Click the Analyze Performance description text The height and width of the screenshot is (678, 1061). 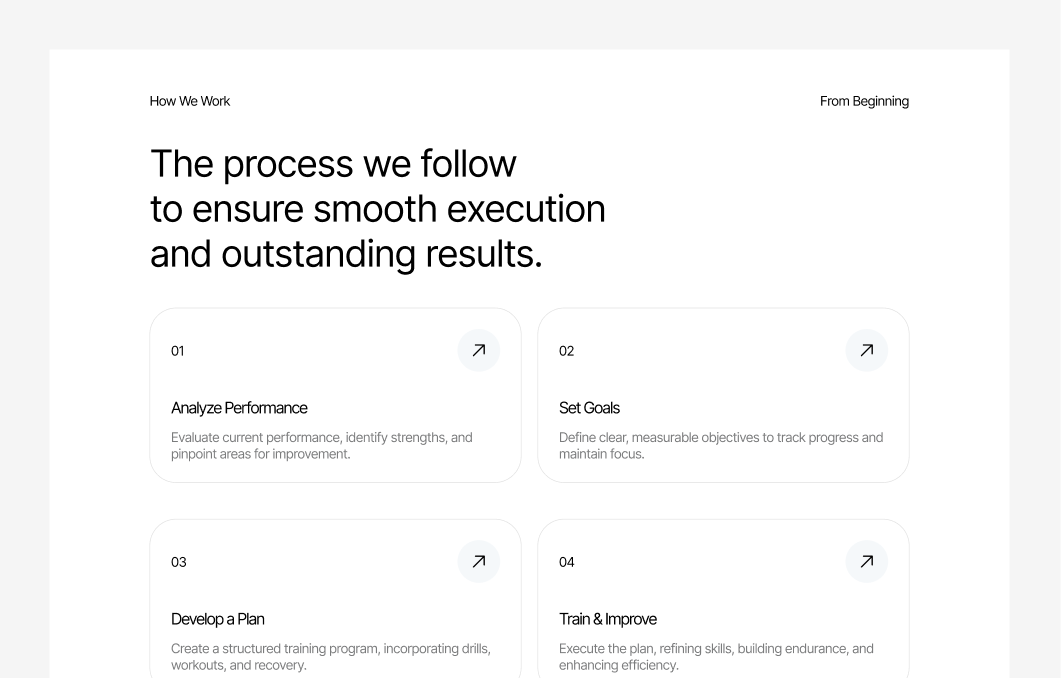coord(321,446)
